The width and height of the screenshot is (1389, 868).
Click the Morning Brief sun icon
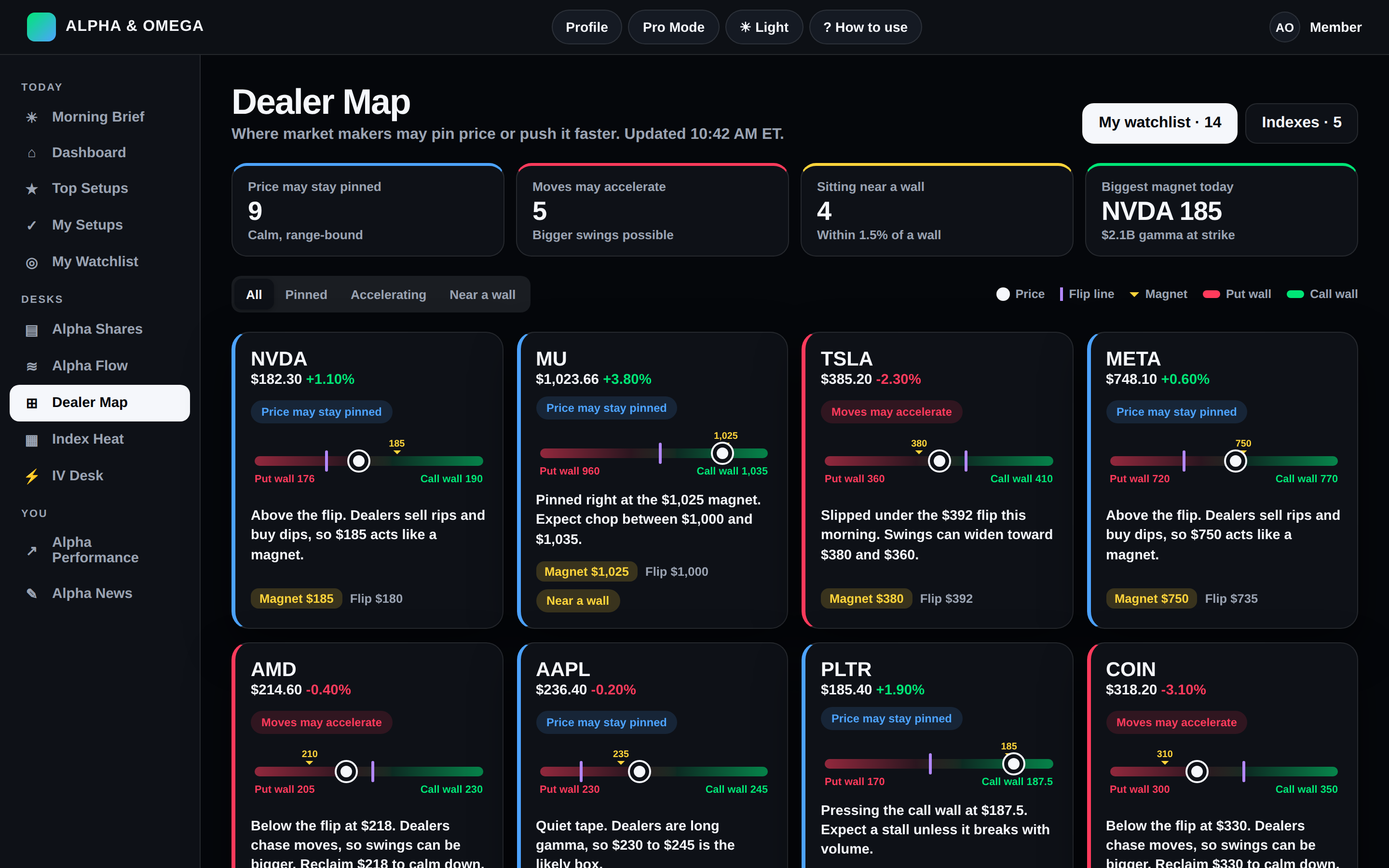pyautogui.click(x=31, y=117)
